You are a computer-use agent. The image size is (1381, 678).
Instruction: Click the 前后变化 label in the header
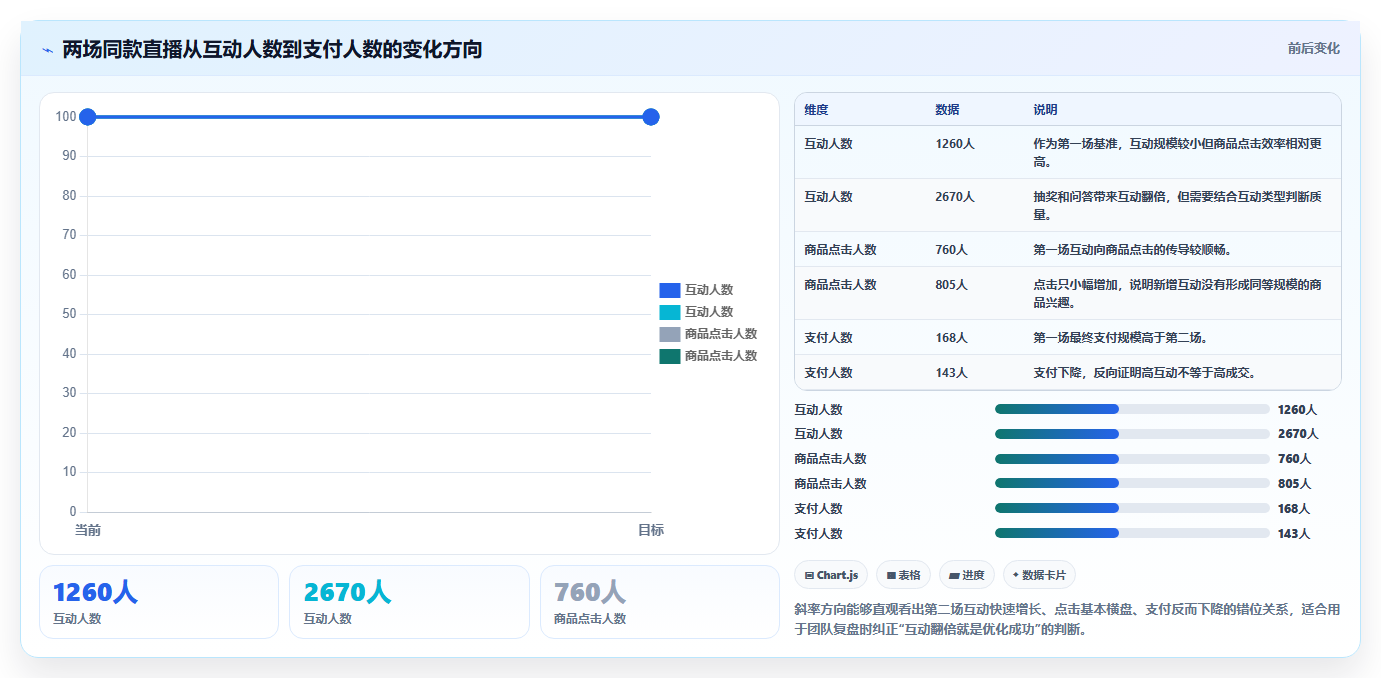1313,49
